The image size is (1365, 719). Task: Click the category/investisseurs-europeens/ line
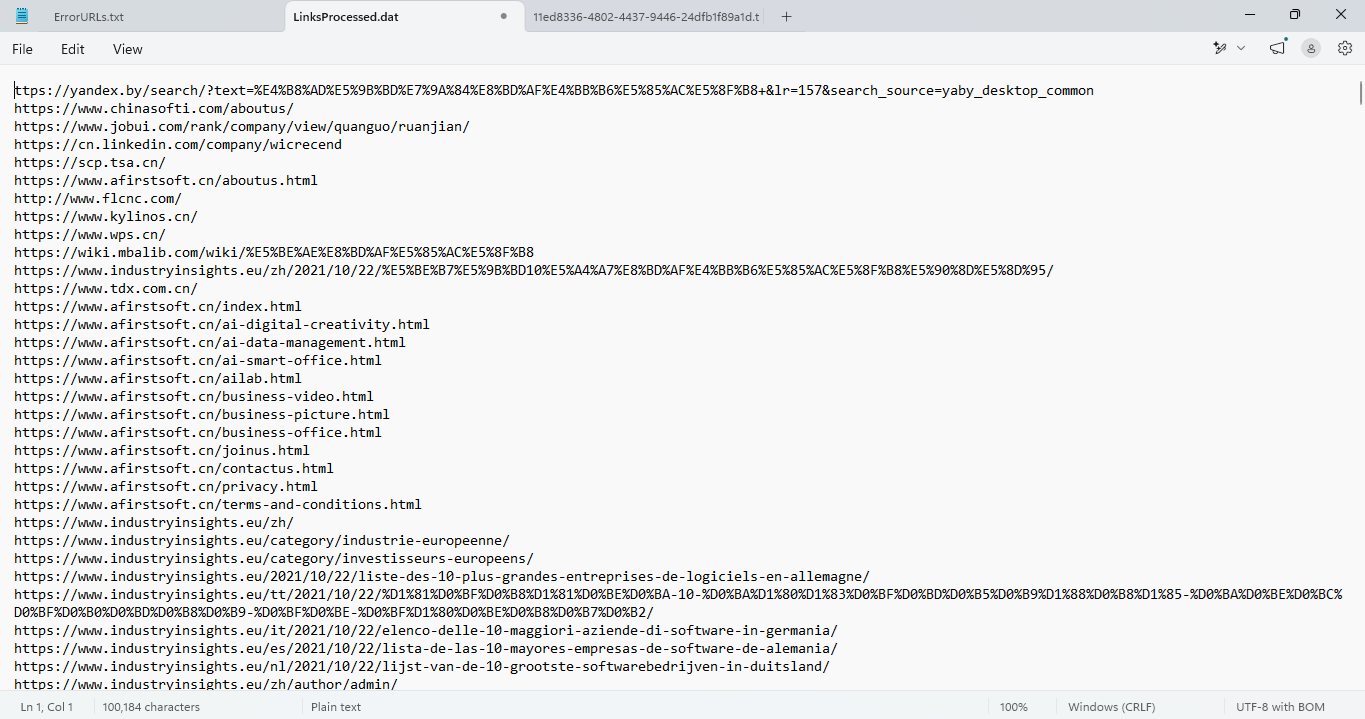point(274,558)
